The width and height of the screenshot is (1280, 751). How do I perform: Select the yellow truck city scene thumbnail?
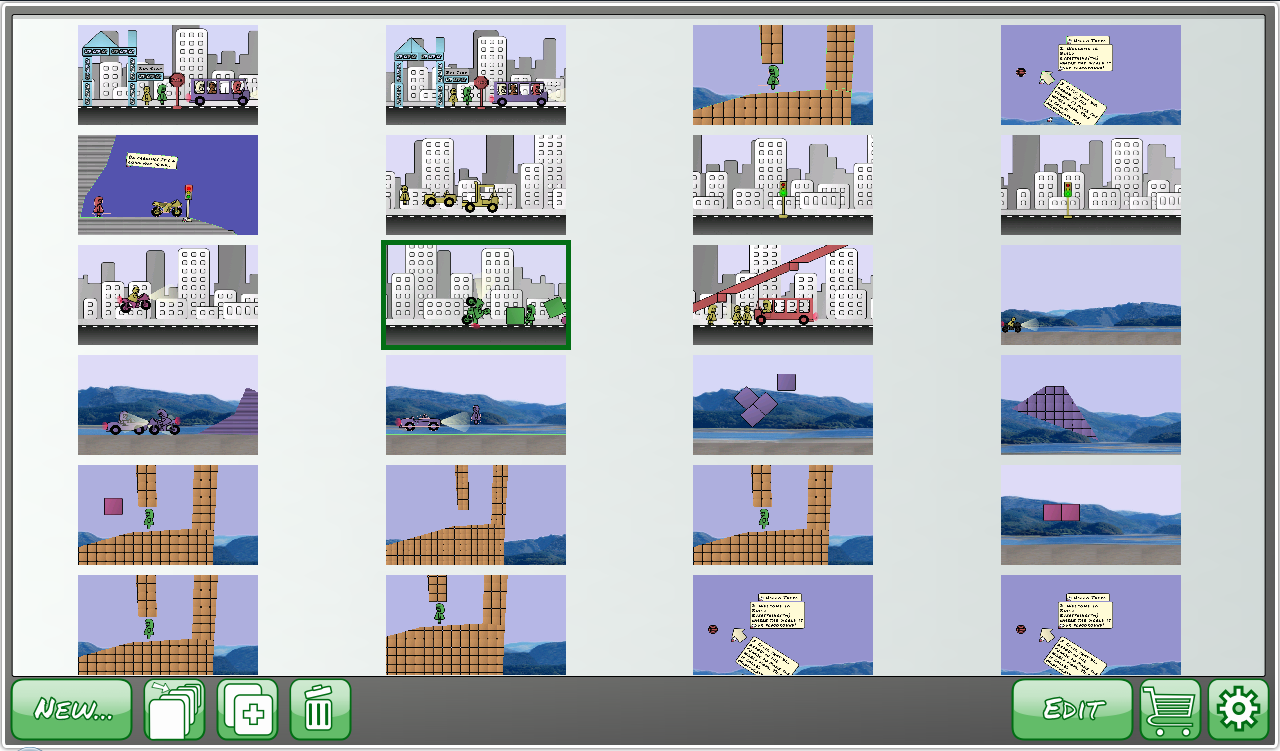click(476, 185)
